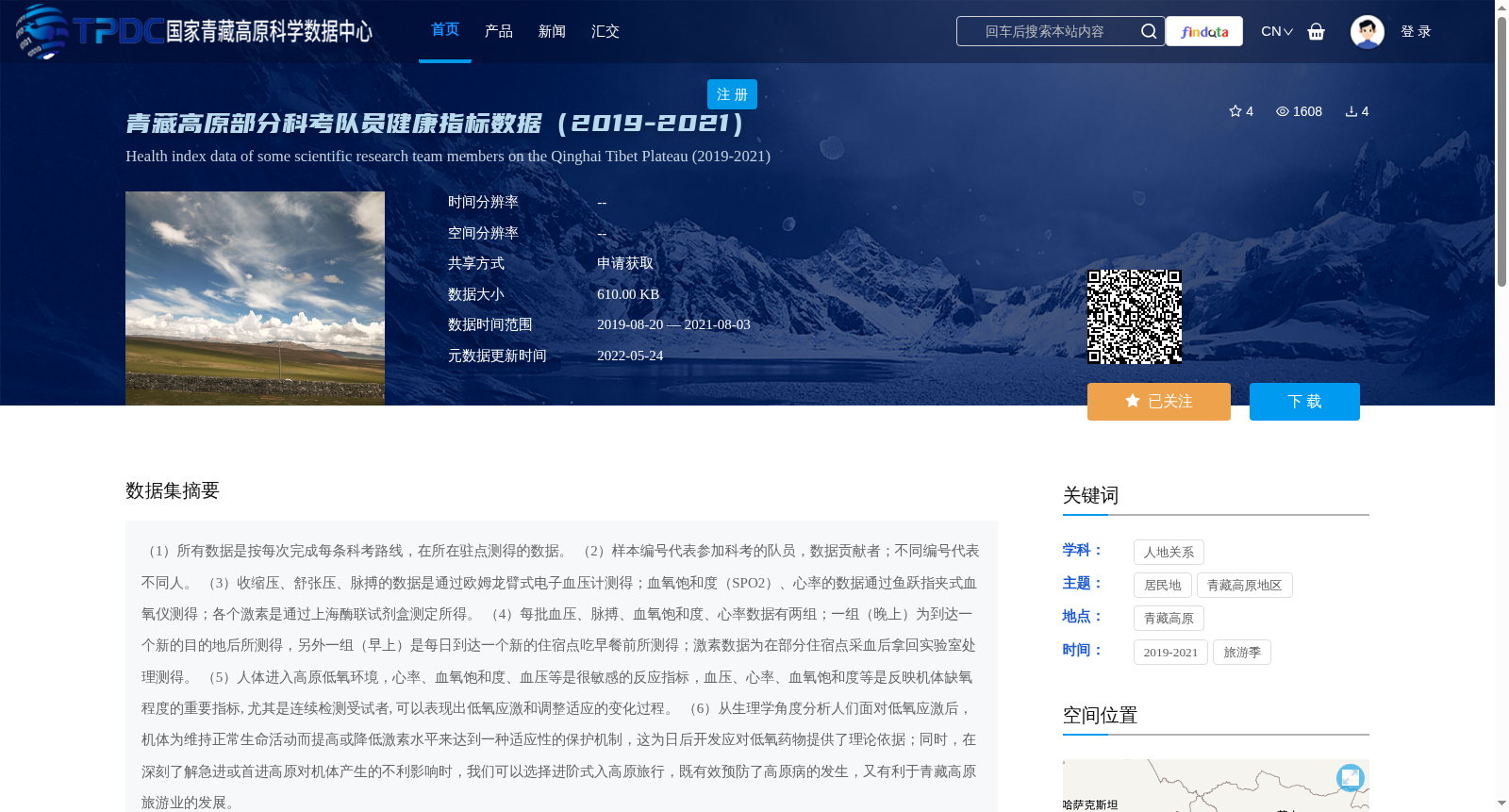
Task: Click the scrollbar down arrow
Action: pos(1501,804)
